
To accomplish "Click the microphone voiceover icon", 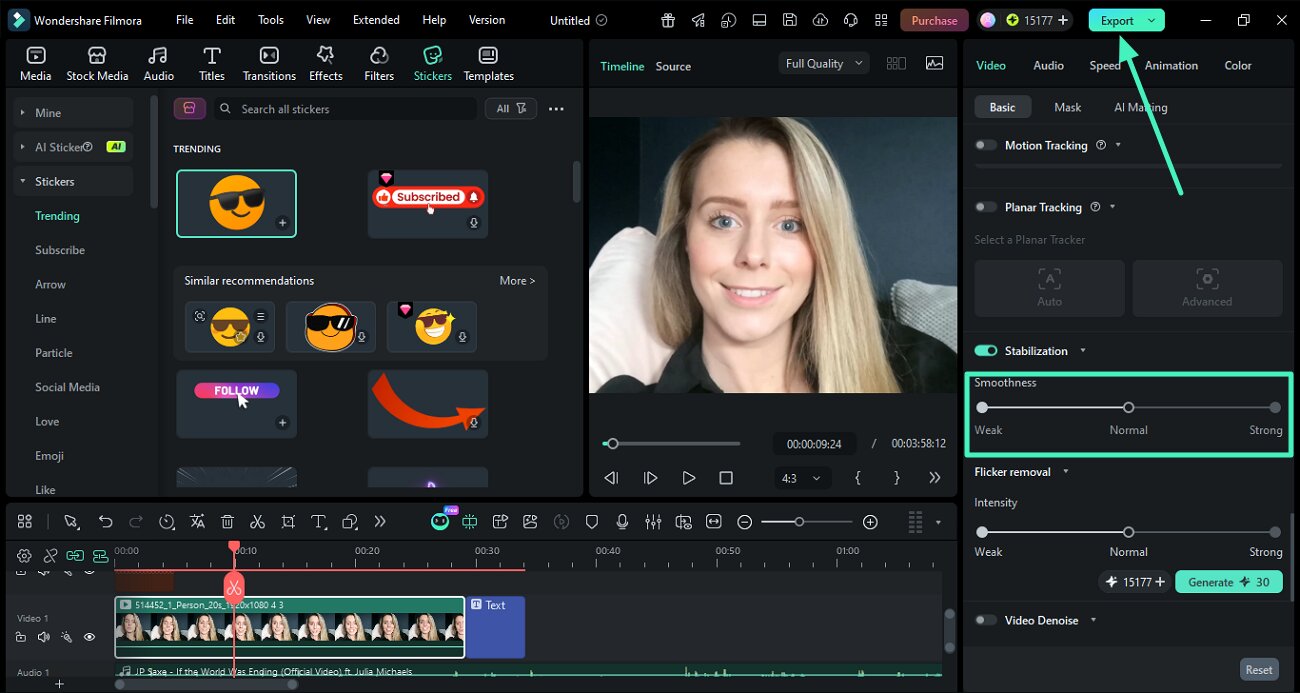I will tap(622, 521).
